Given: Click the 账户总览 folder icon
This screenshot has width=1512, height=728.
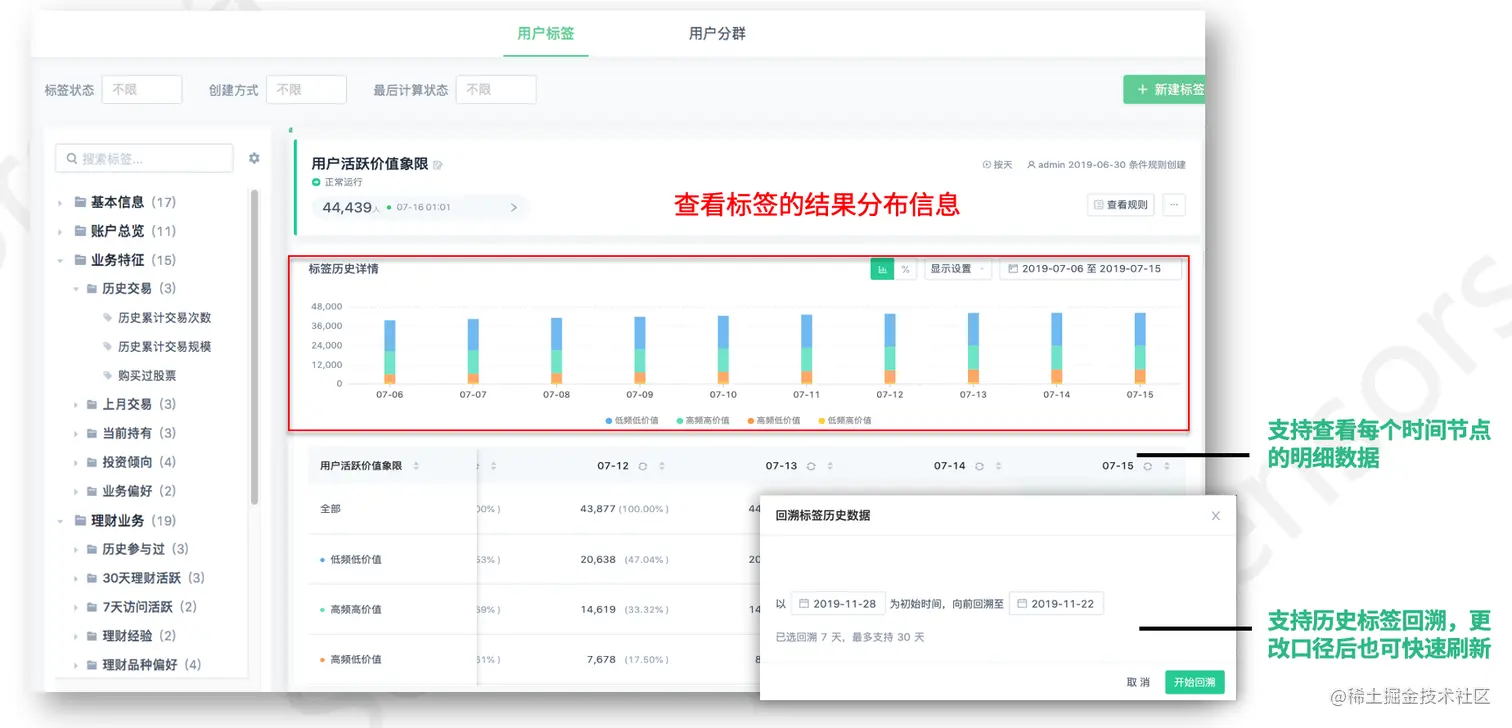Looking at the screenshot, I should click(80, 231).
